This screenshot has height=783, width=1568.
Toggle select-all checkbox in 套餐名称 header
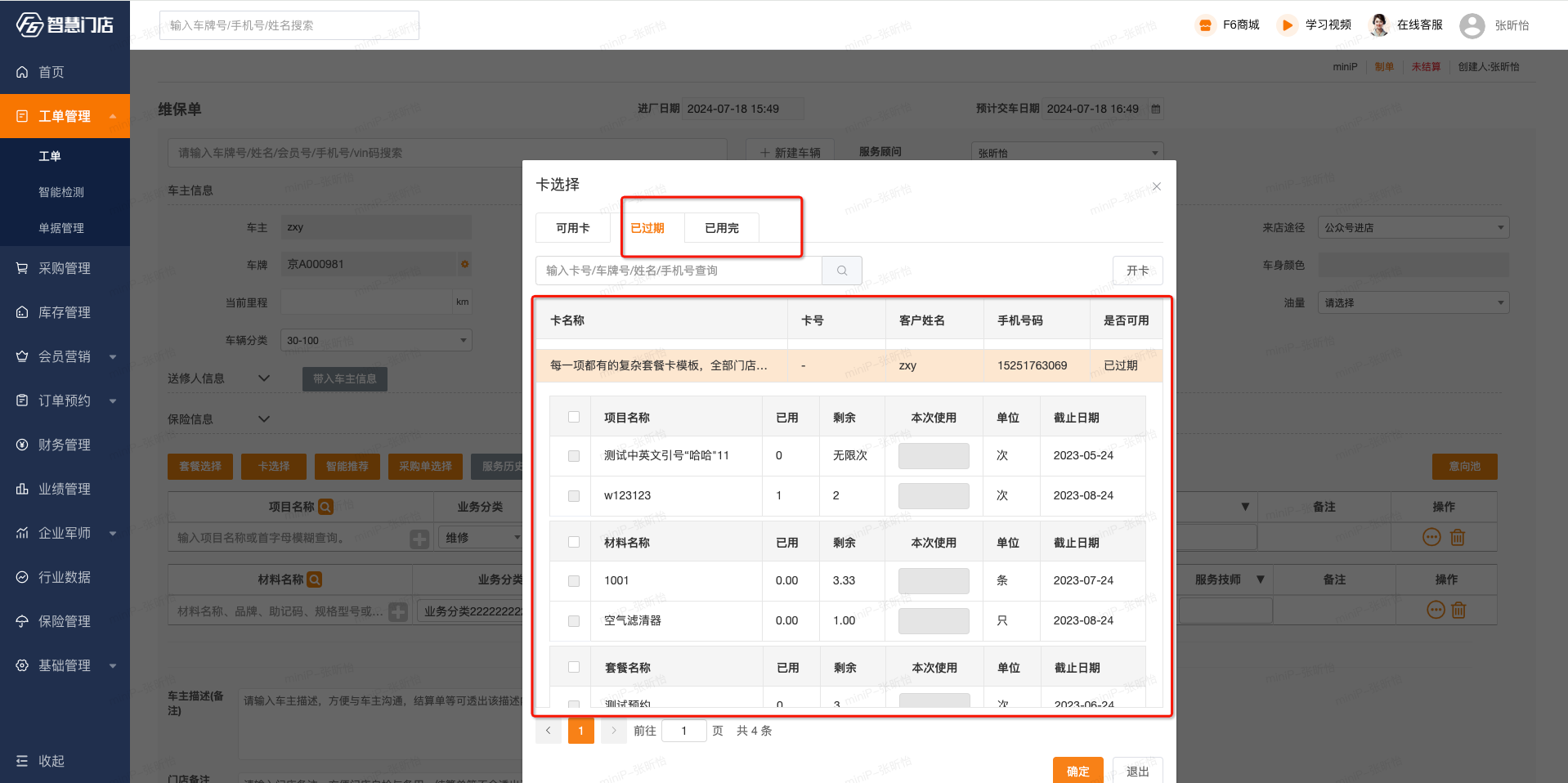(x=574, y=667)
